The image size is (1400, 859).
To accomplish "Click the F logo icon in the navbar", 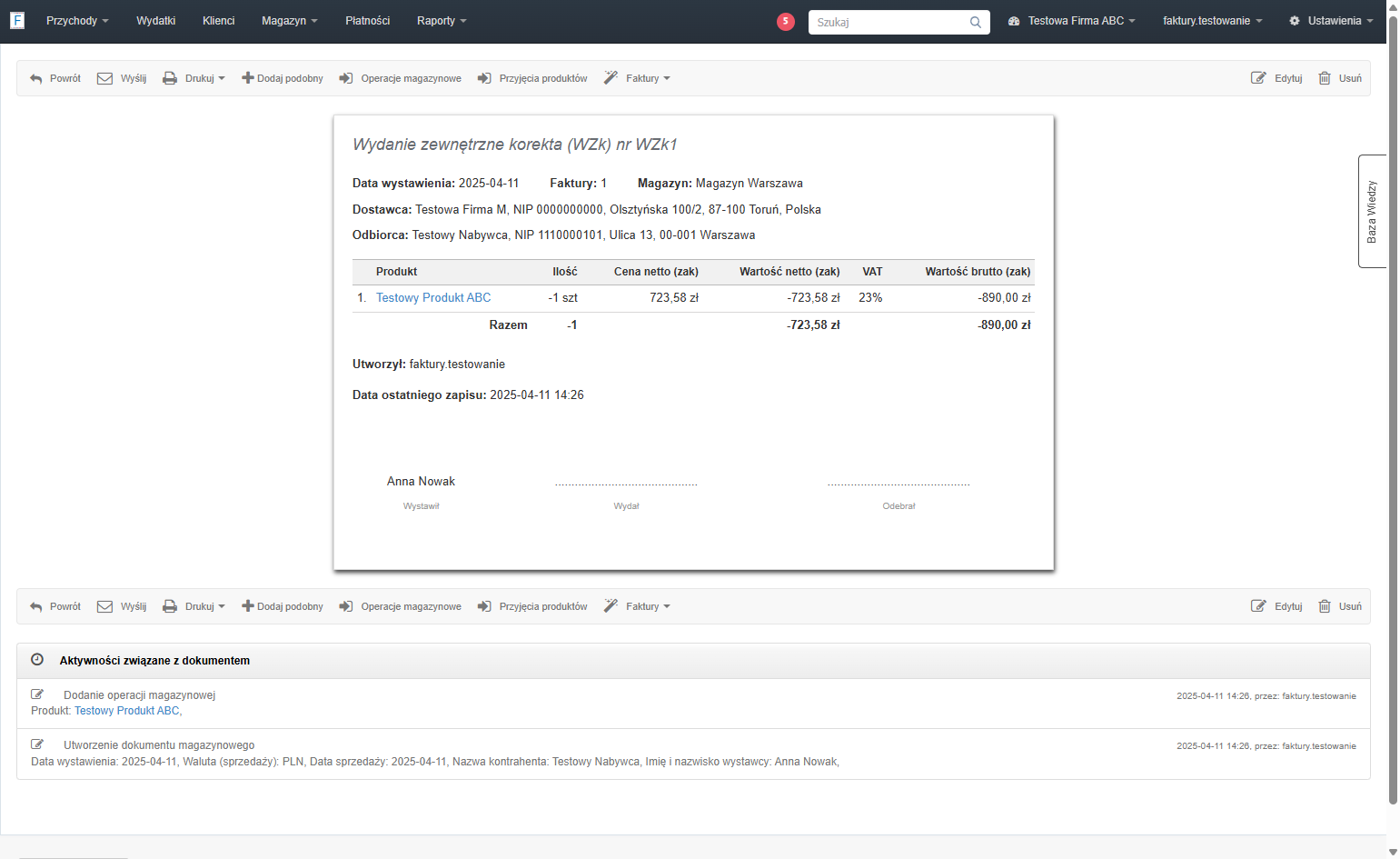I will coord(17,20).
